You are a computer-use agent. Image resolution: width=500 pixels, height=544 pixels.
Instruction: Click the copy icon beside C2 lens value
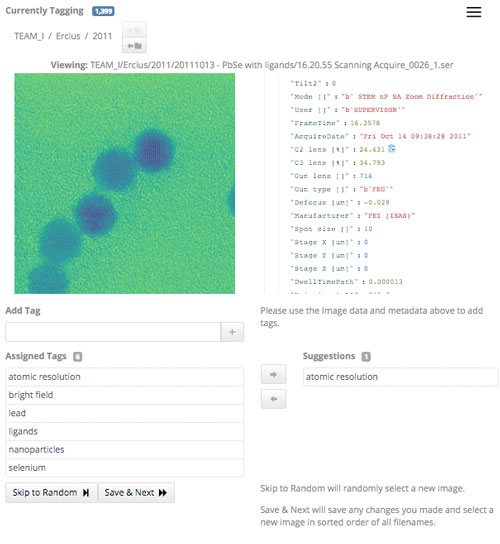coord(392,149)
